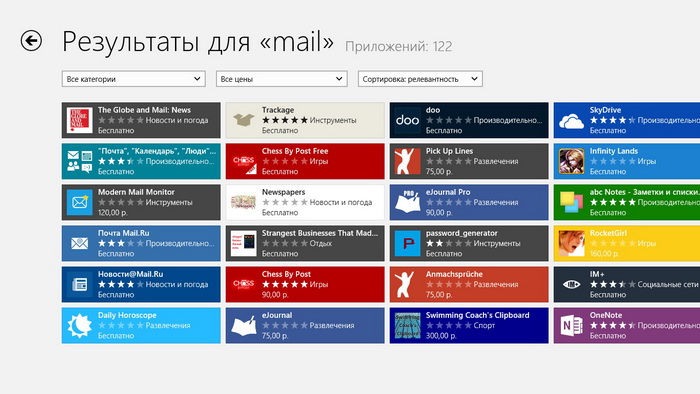Screen dimensions: 700x394
Task: Click the star rating of password_generator
Action: pyautogui.click(x=449, y=243)
